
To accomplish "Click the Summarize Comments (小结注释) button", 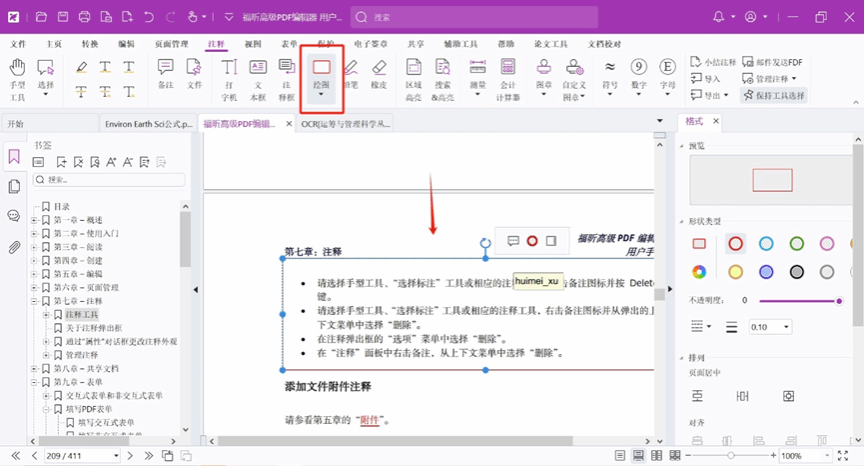I will pyautogui.click(x=770, y=62).
